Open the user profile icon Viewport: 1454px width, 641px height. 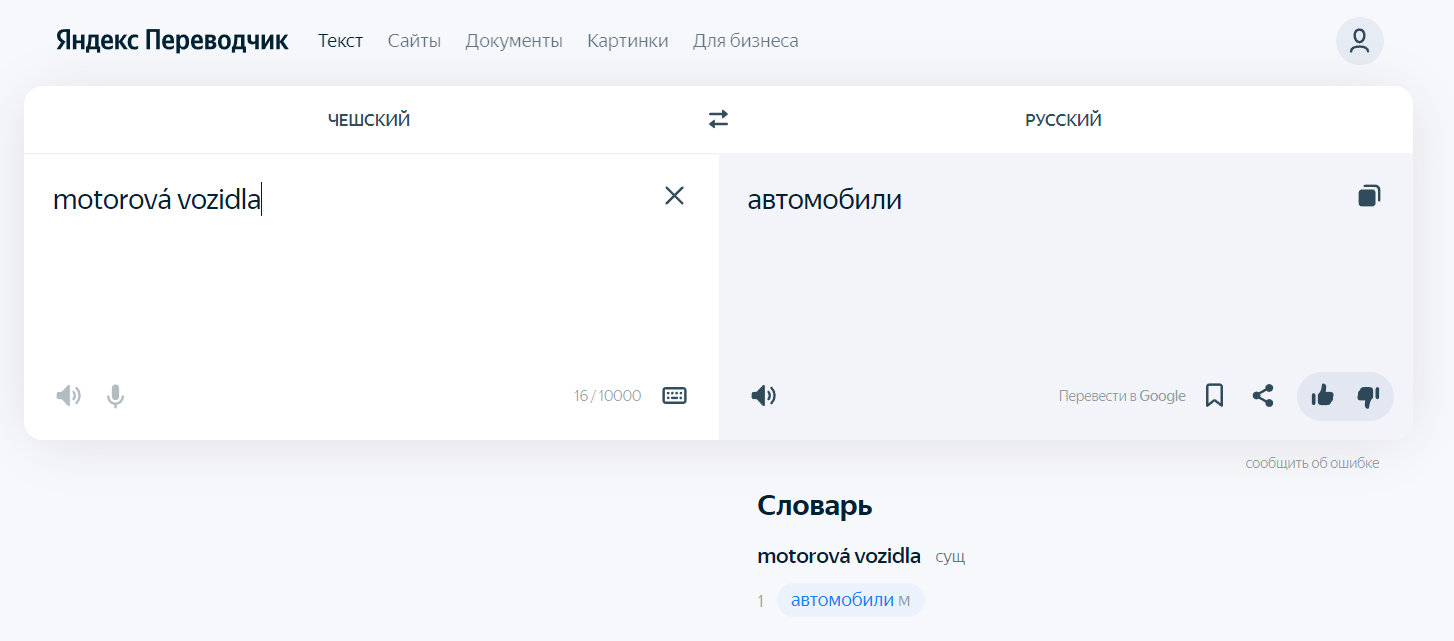tap(1359, 41)
